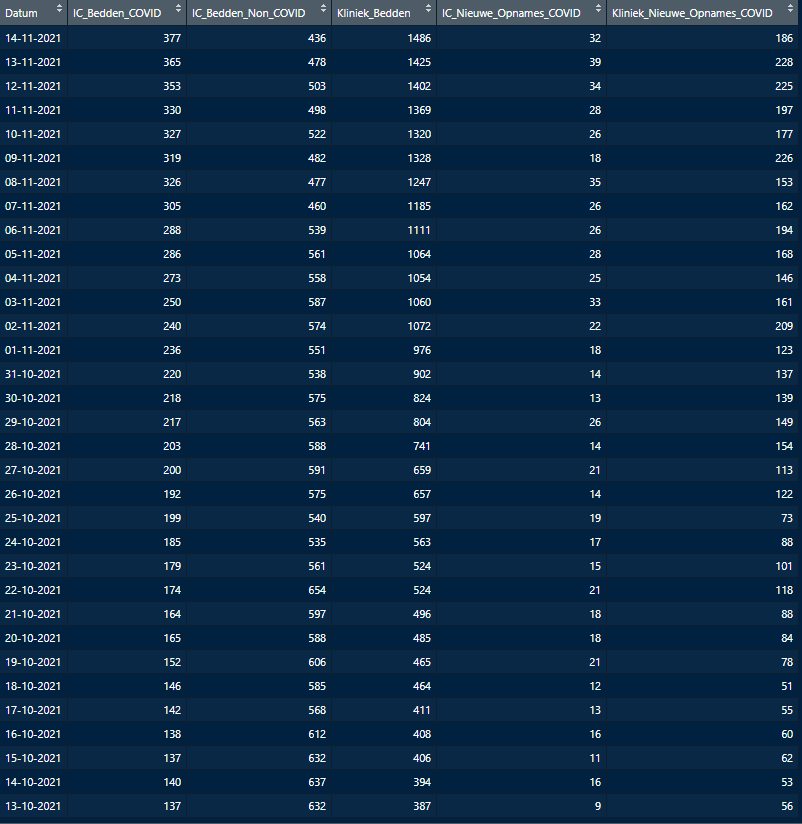Viewport: 802px width, 824px height.
Task: Select date cell 04-11-2021
Action: pos(33,278)
